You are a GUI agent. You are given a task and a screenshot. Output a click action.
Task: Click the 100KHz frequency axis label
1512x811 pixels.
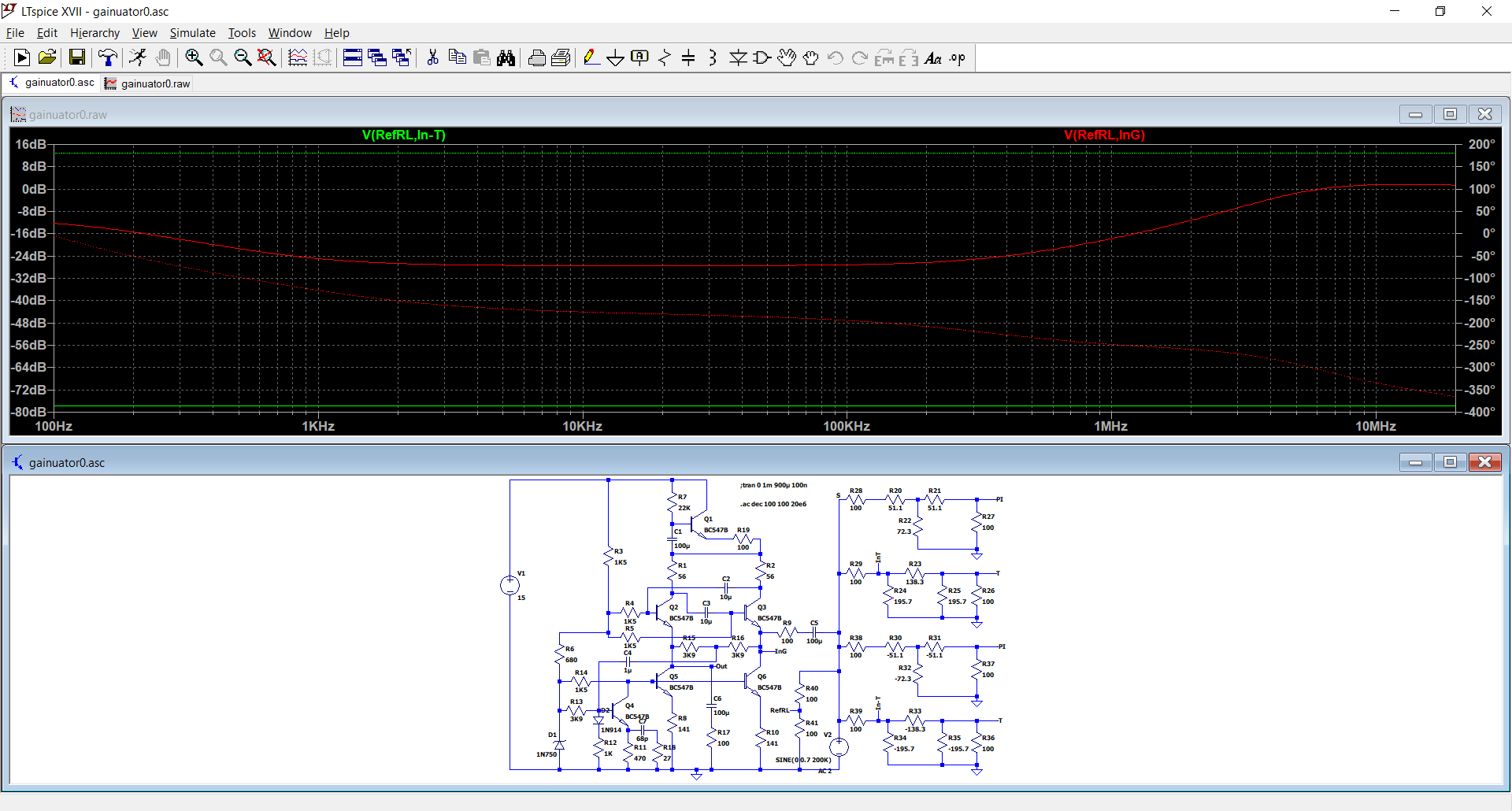847,426
